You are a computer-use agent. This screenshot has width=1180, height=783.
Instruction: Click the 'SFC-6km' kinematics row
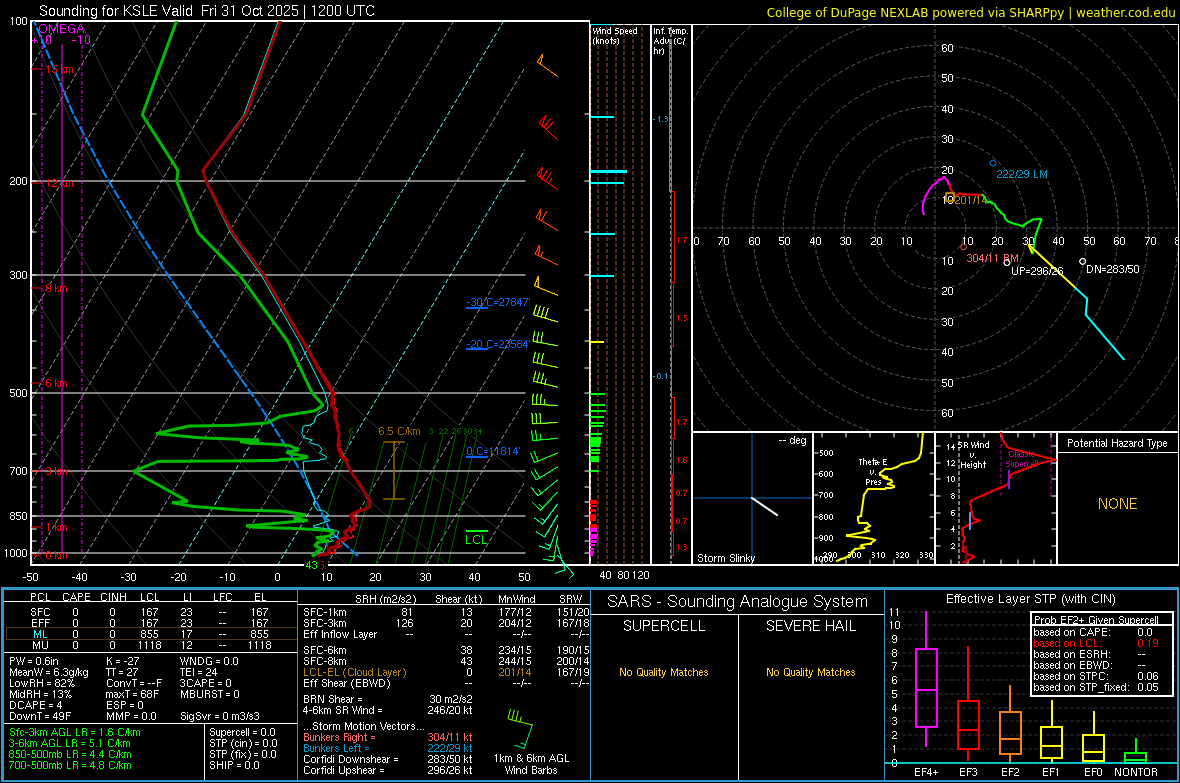point(446,650)
